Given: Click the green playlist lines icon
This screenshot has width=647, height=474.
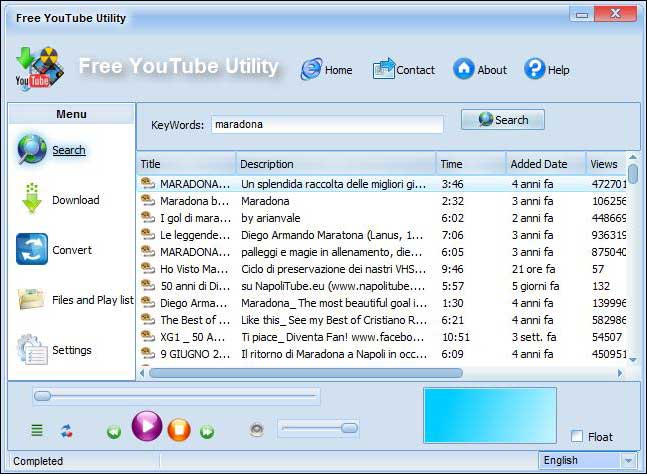Looking at the screenshot, I should [37, 431].
